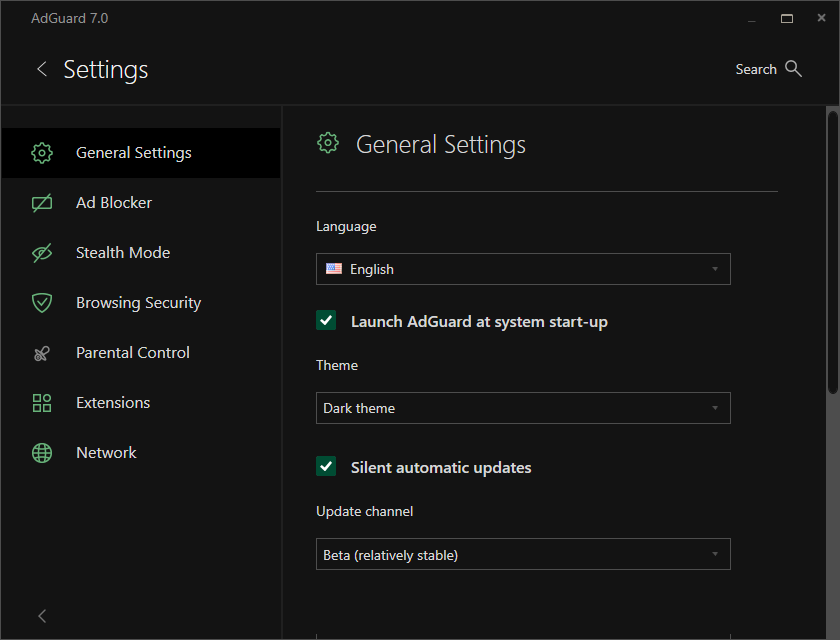Click the vertical scrollbar on right edge
The height and width of the screenshot is (640, 840).
[x=833, y=250]
